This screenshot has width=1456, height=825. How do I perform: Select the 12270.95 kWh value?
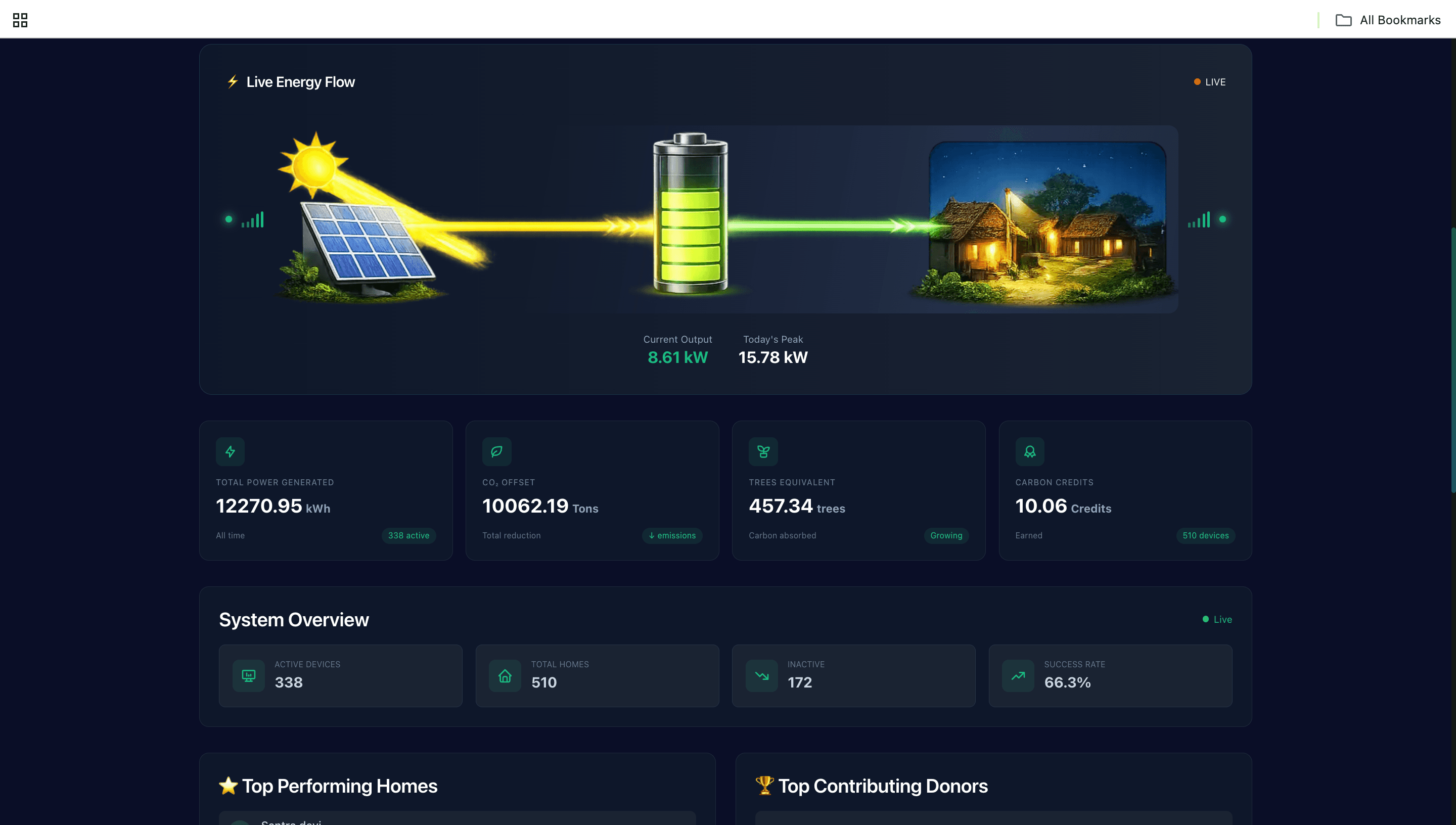pyautogui.click(x=273, y=506)
